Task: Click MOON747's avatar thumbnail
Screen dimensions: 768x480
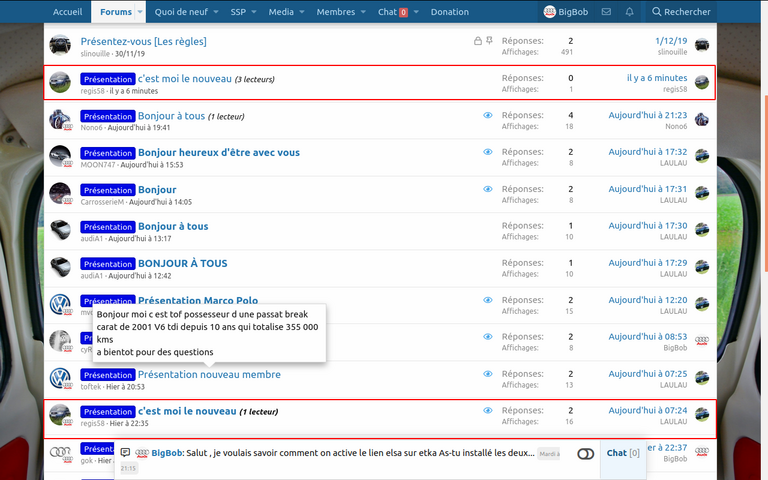Action: (60, 156)
